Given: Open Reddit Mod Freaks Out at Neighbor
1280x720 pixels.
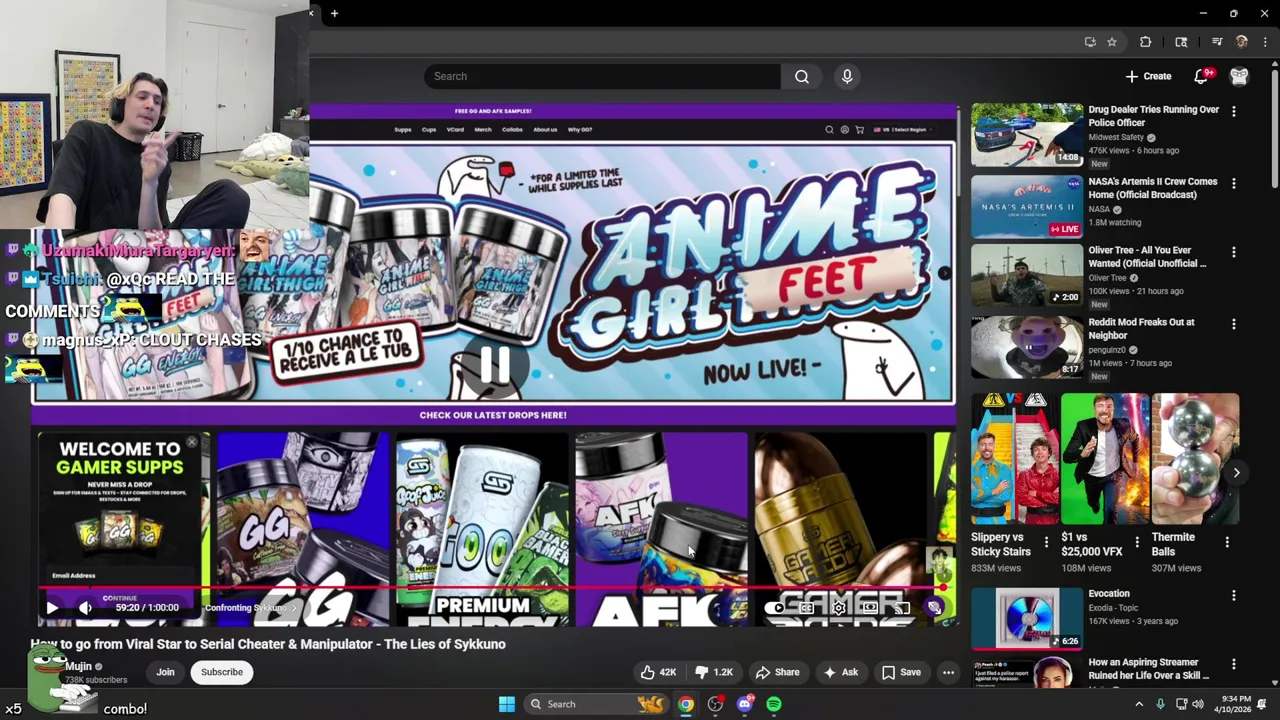Looking at the screenshot, I should tap(1026, 347).
